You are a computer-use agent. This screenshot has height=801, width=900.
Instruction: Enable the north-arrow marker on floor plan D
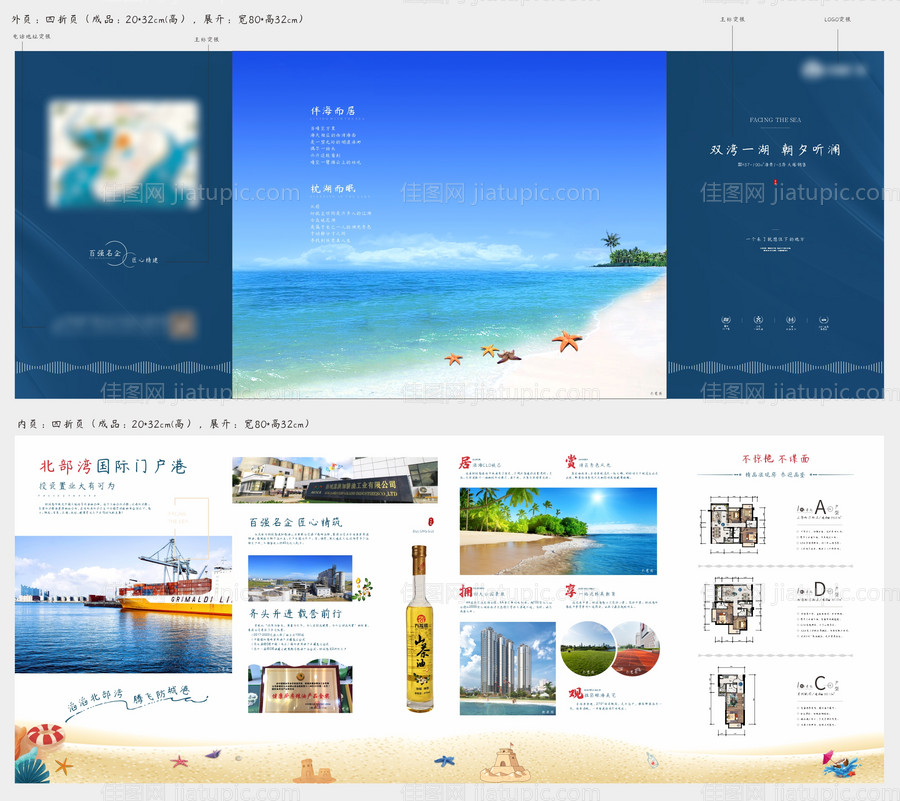pos(829,591)
